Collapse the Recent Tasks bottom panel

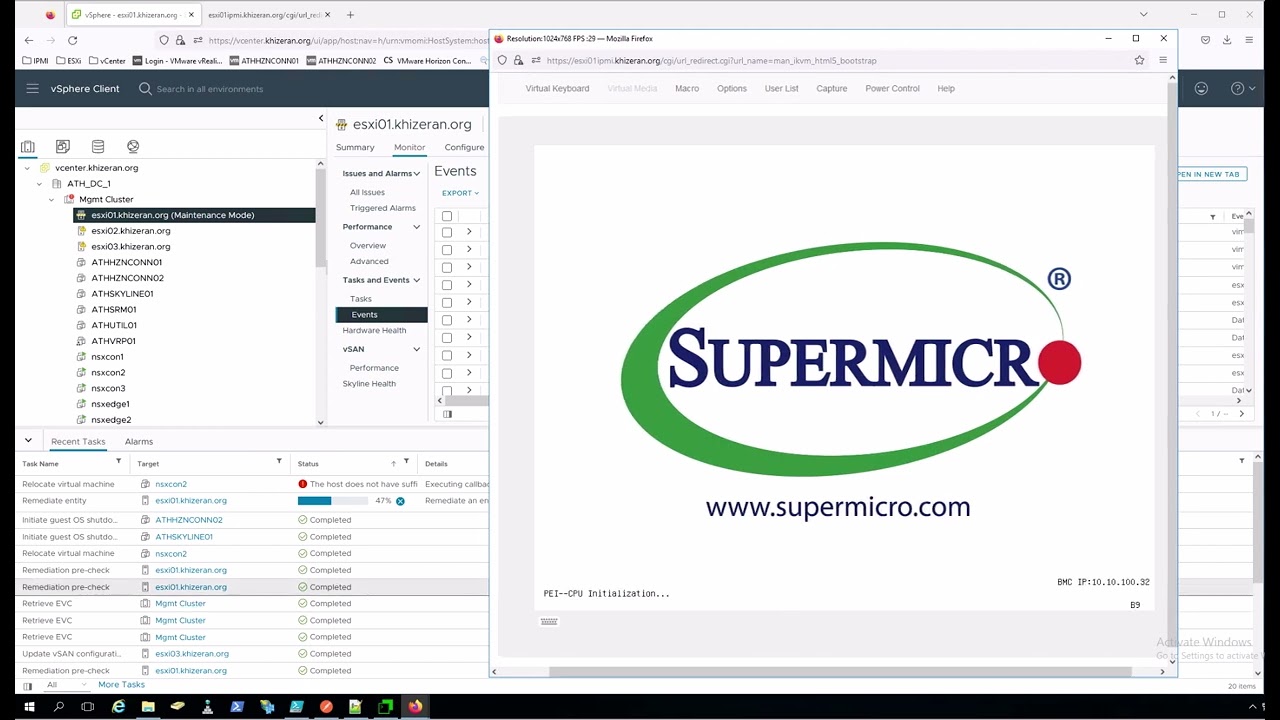28,440
